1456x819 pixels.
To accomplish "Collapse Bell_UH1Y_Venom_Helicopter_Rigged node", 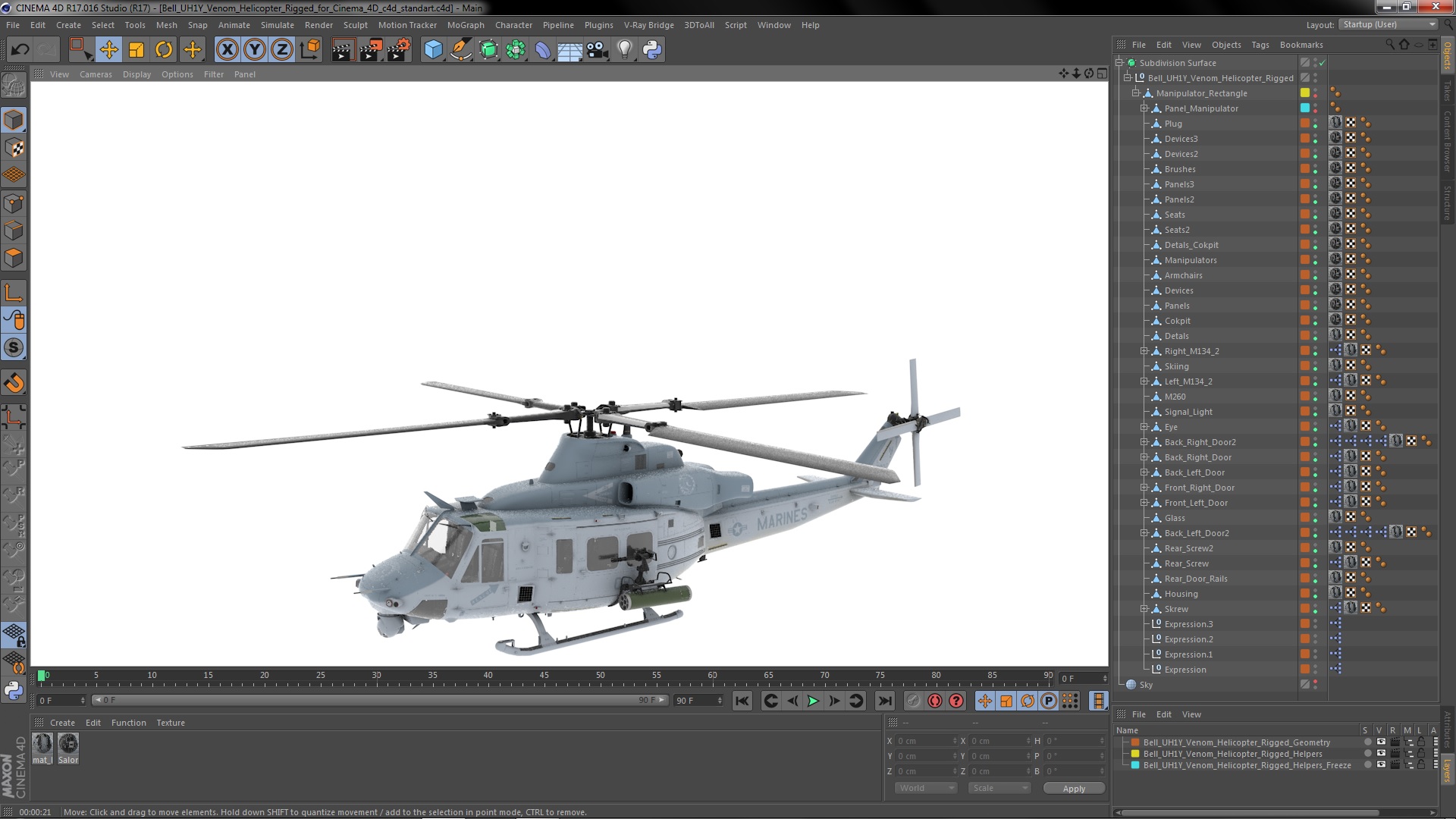I will point(1128,78).
